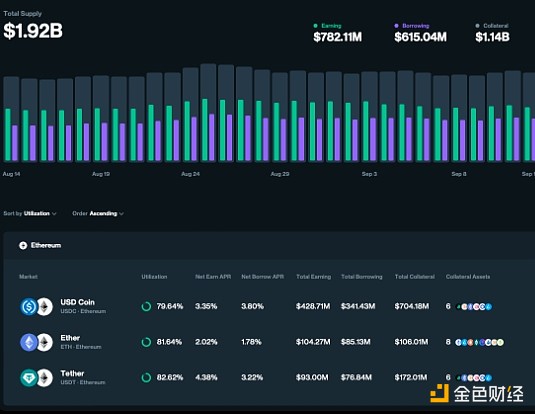The width and height of the screenshot is (535, 414).
Task: Click the 3.22% net borrow APR
Action: coord(252,377)
